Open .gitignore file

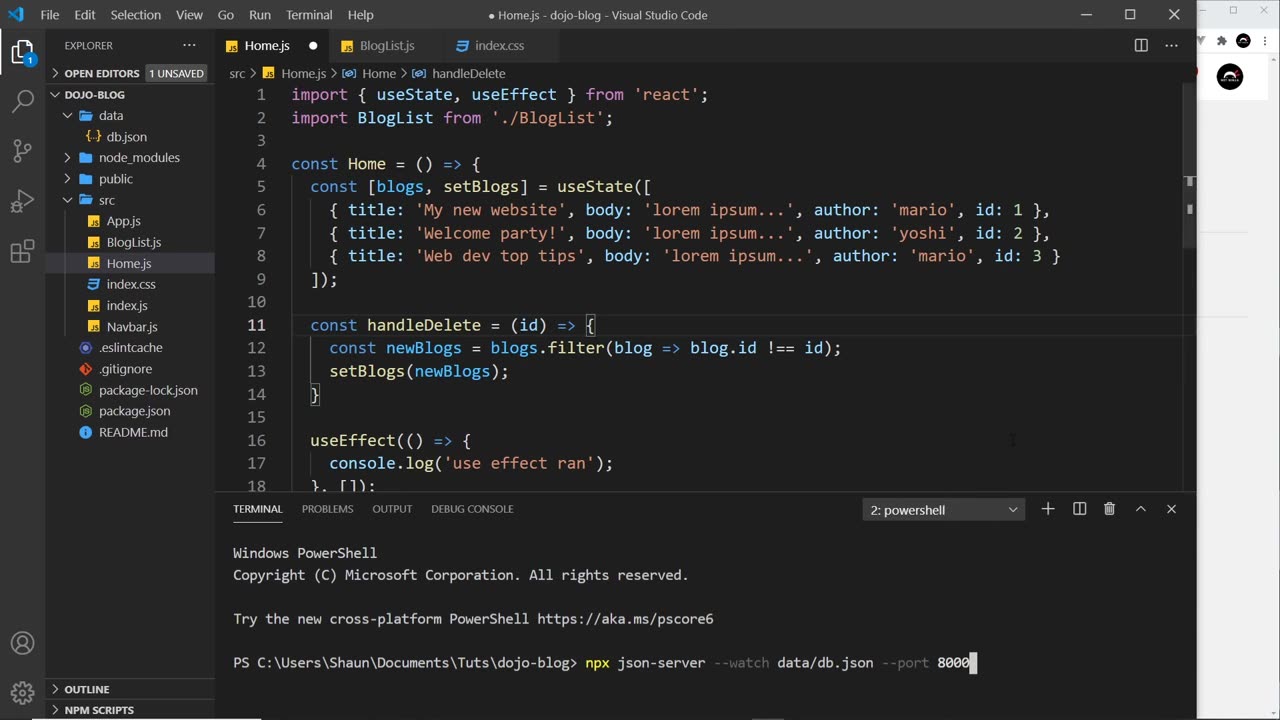point(130,369)
